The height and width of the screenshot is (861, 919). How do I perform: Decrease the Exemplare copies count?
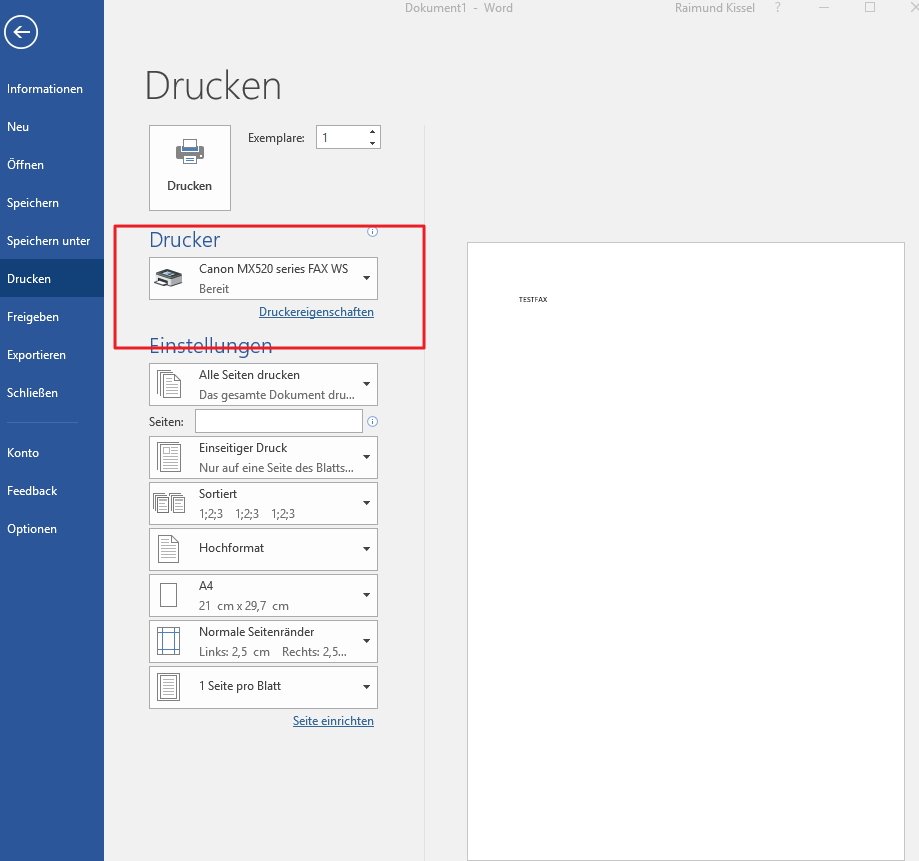(x=372, y=143)
